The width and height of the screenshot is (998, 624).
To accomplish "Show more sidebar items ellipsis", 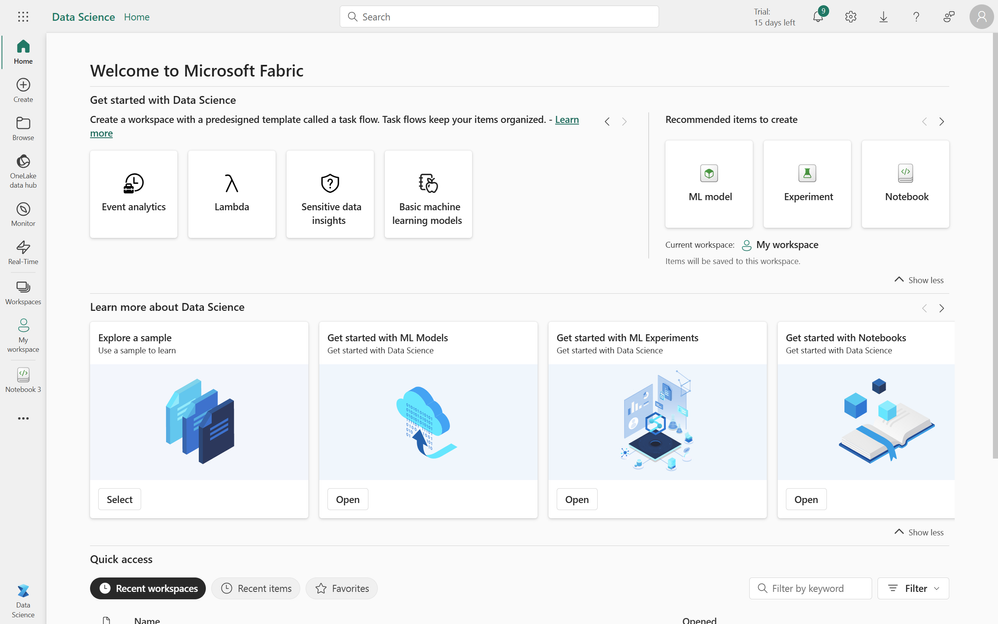I will 23,418.
